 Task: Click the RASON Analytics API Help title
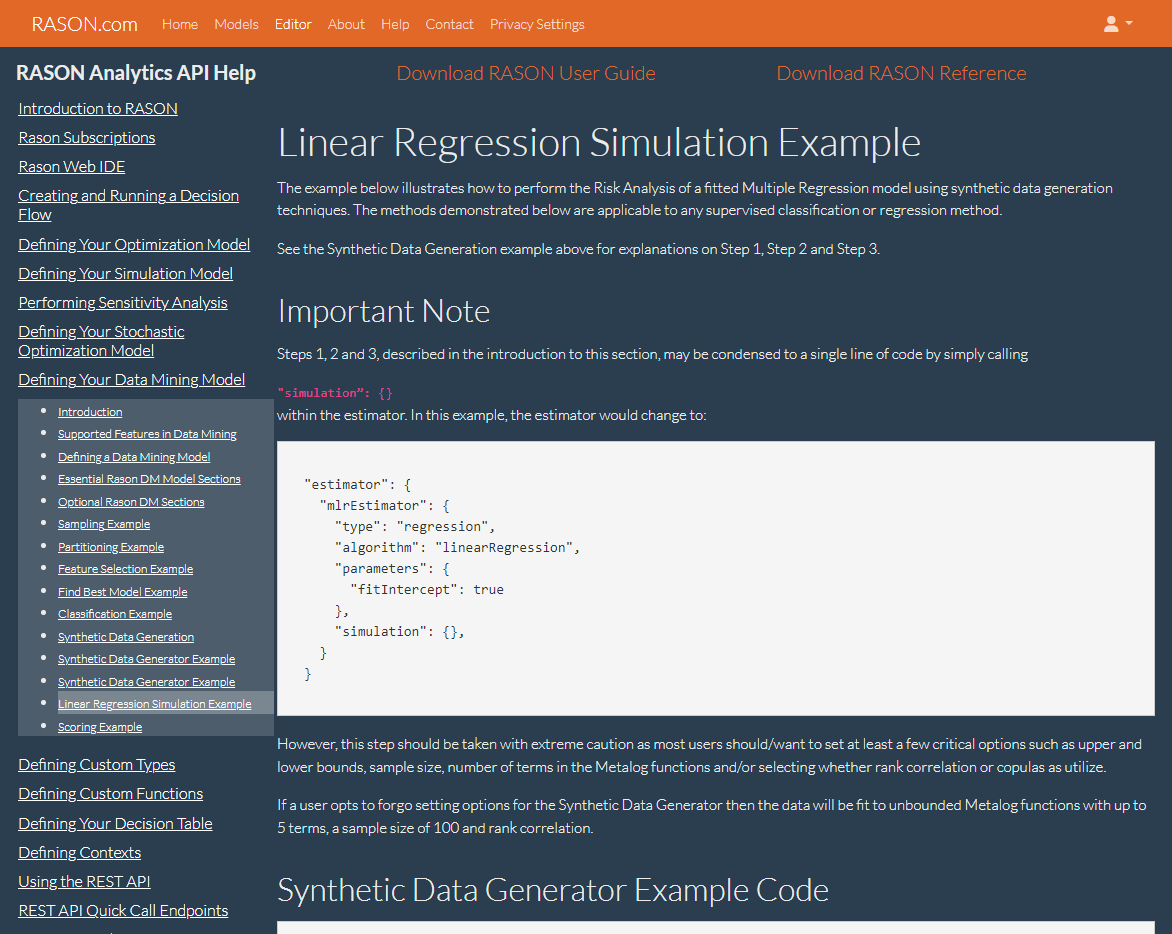136,72
